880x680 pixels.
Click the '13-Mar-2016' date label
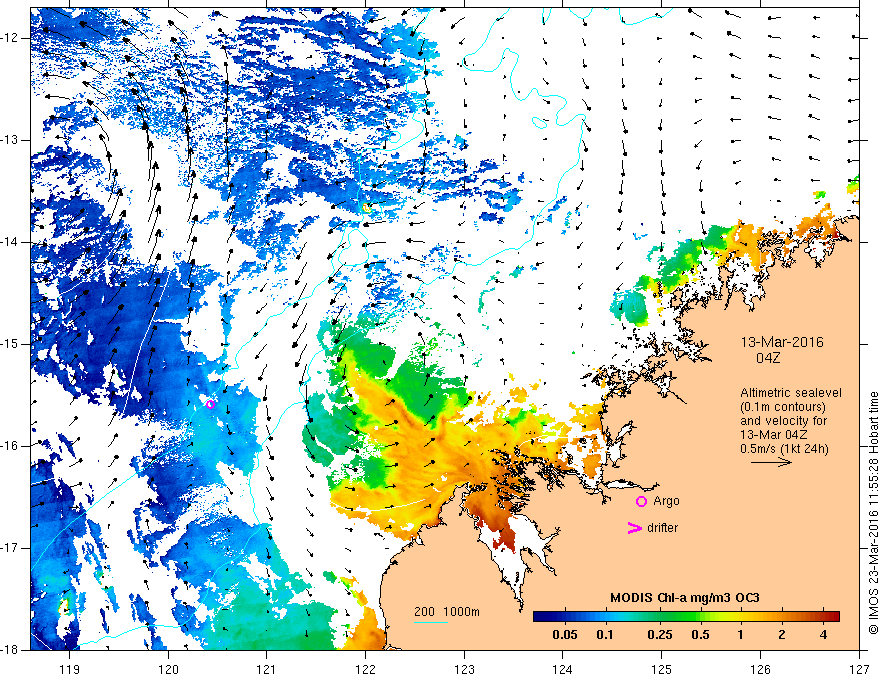tap(782, 342)
